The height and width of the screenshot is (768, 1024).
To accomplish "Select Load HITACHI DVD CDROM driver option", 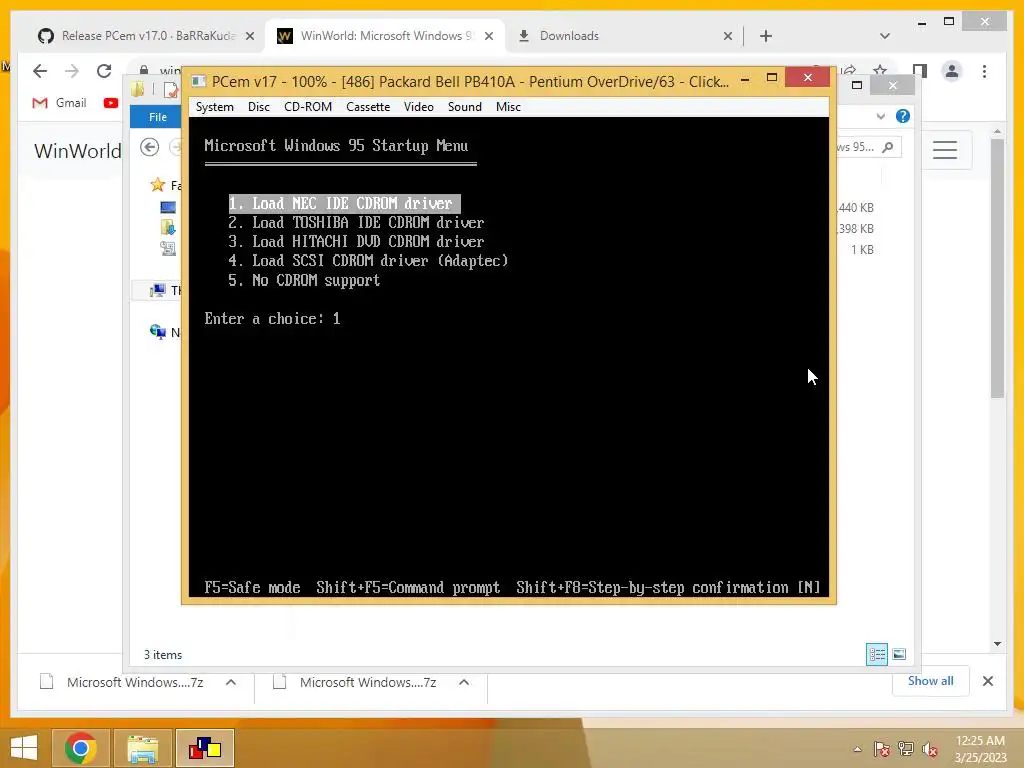I will [x=356, y=242].
